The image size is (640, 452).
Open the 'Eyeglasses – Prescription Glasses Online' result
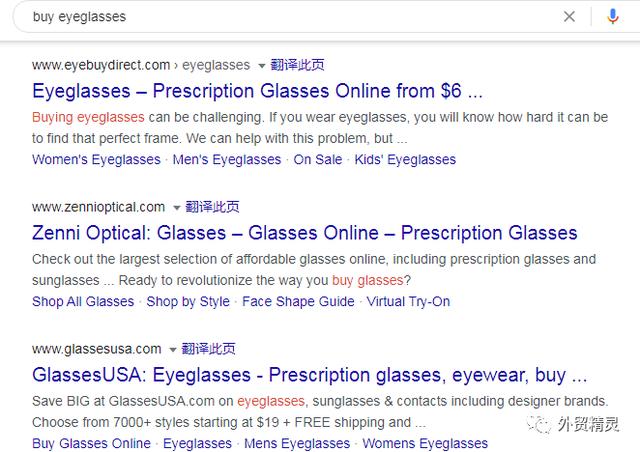click(257, 91)
